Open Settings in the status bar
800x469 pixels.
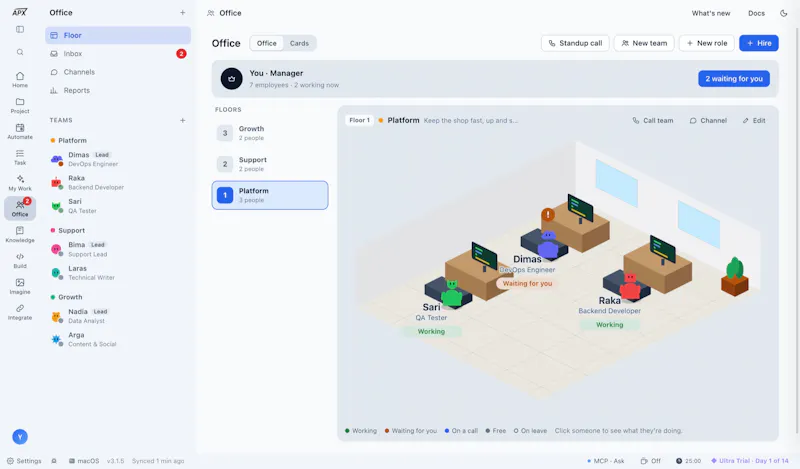tap(24, 461)
